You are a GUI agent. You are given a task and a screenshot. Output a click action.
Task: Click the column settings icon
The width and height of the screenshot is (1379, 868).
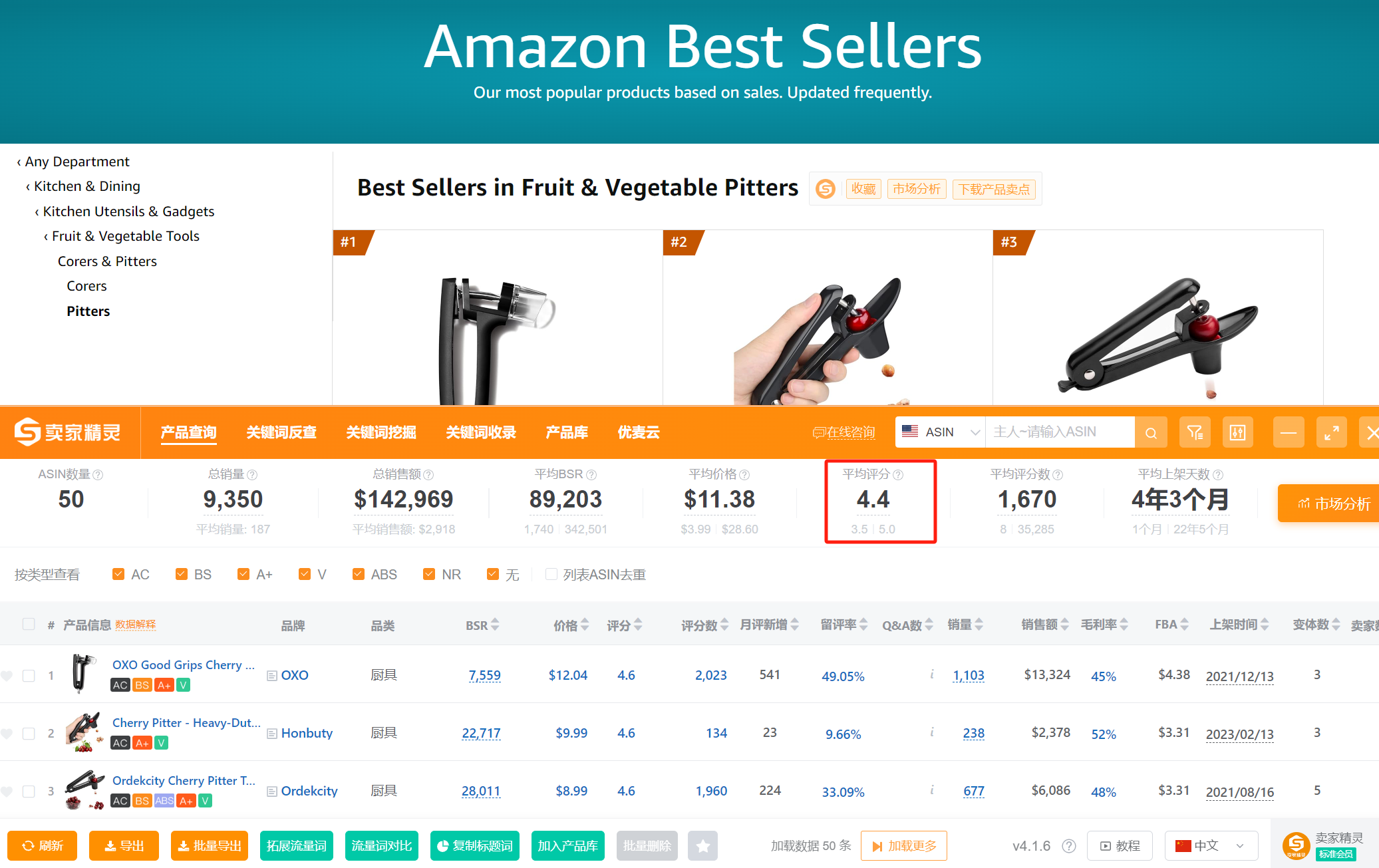(1237, 433)
